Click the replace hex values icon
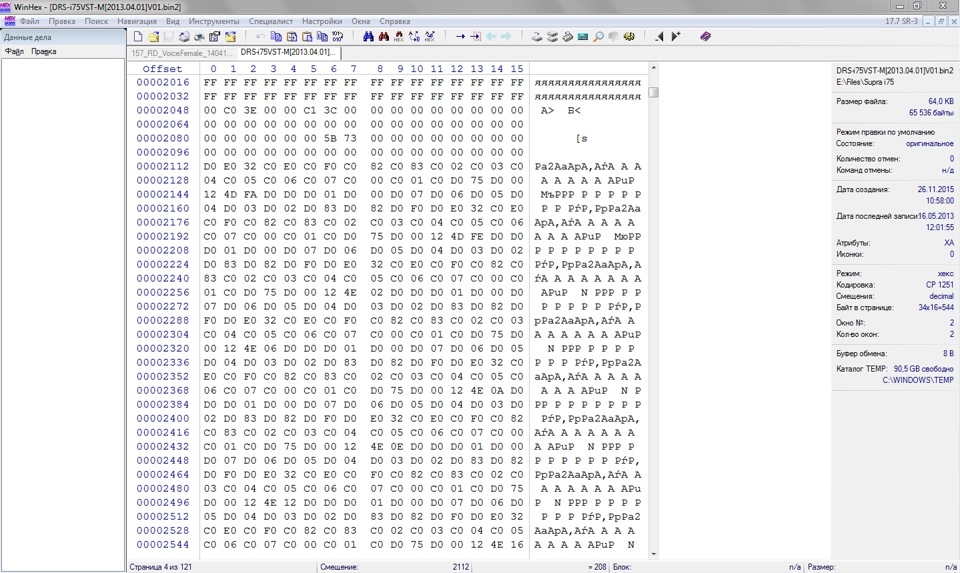The width and height of the screenshot is (960, 573). (x=429, y=37)
